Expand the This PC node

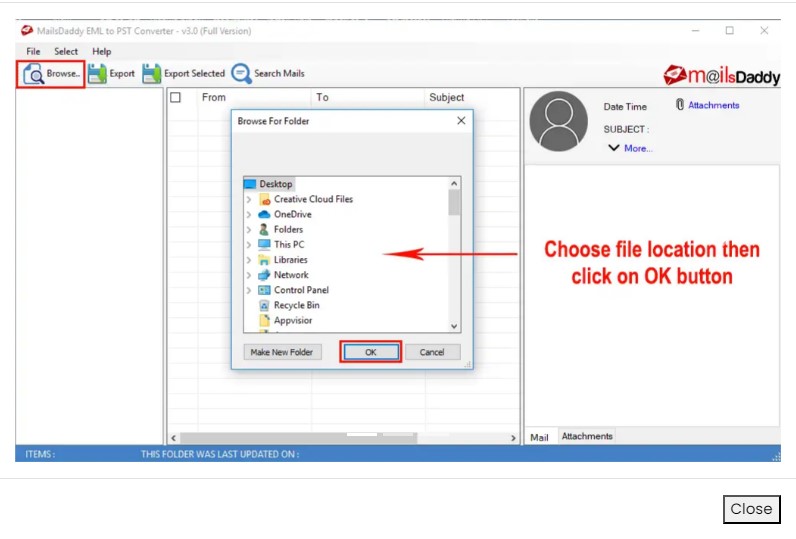249,245
